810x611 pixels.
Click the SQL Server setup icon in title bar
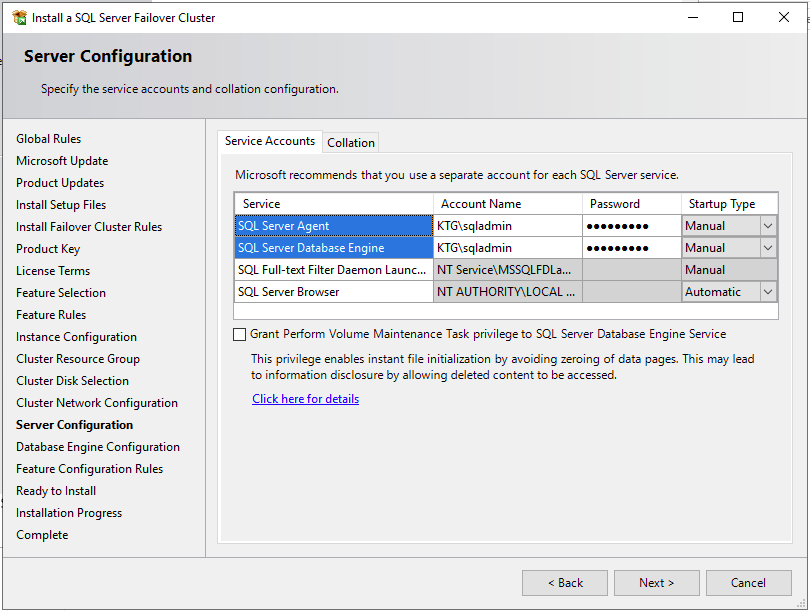[x=19, y=18]
